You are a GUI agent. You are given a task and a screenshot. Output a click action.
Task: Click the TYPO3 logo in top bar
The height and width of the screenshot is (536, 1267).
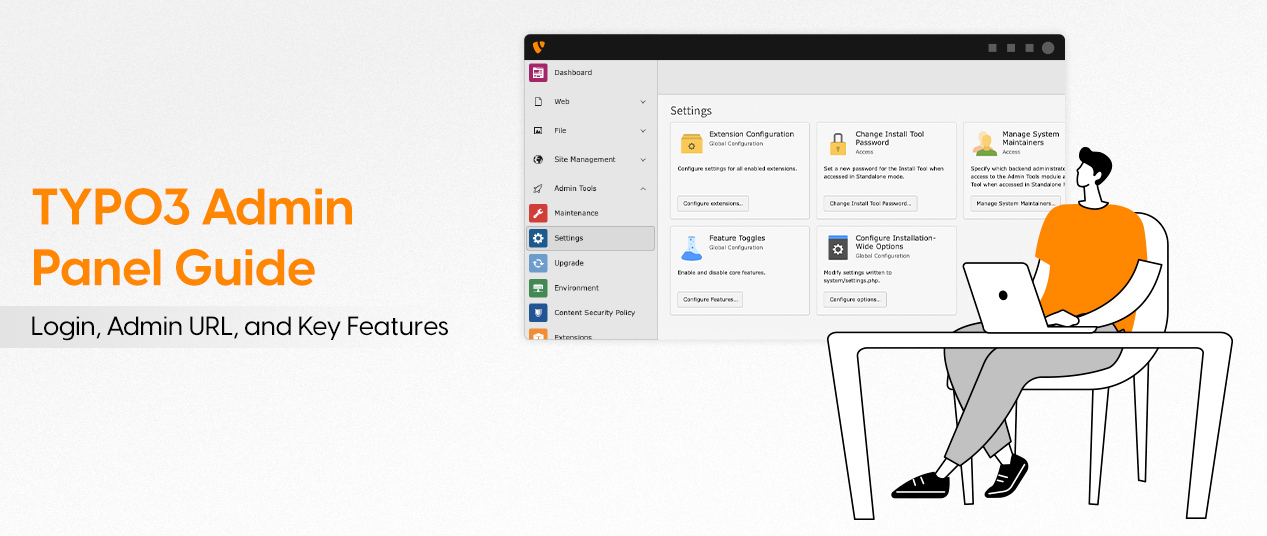pyautogui.click(x=539, y=47)
